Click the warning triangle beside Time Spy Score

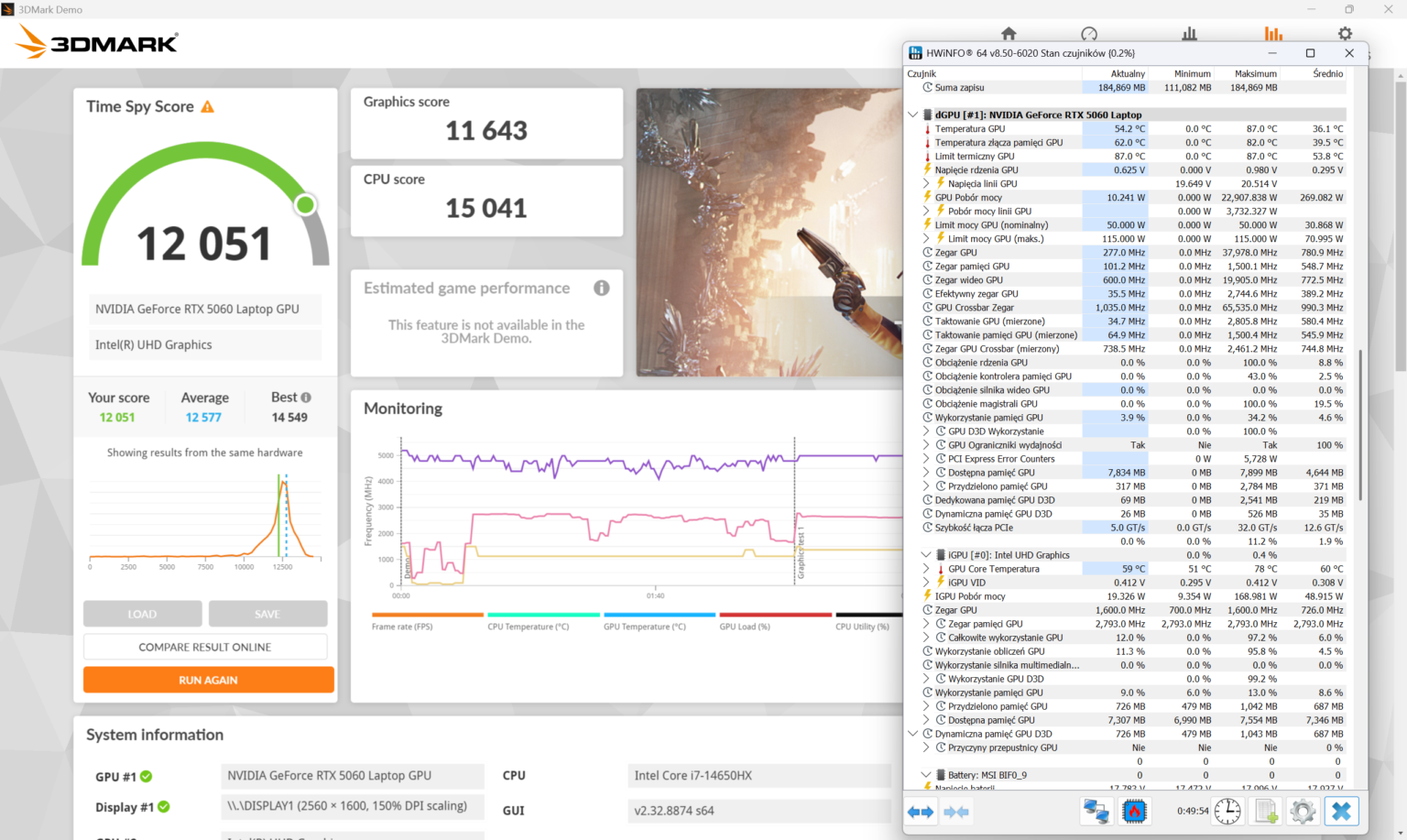tap(208, 107)
